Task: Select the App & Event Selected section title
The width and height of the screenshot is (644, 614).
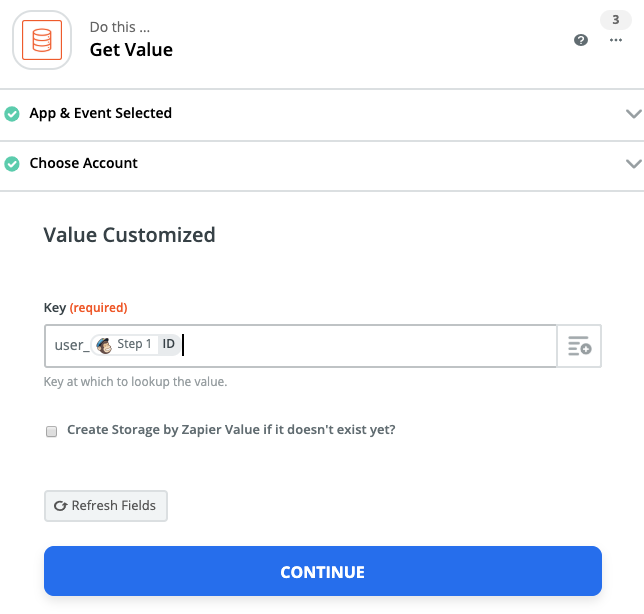Action: pyautogui.click(x=100, y=114)
